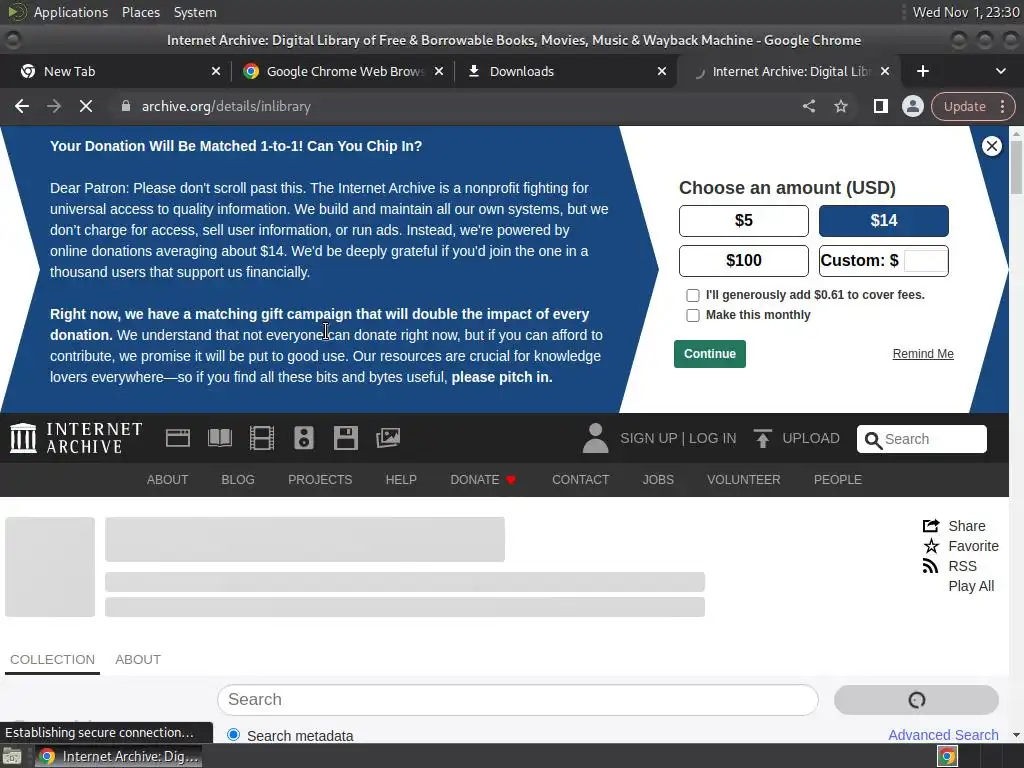Open the JOBS nav link
The width and height of the screenshot is (1024, 768).
point(658,479)
